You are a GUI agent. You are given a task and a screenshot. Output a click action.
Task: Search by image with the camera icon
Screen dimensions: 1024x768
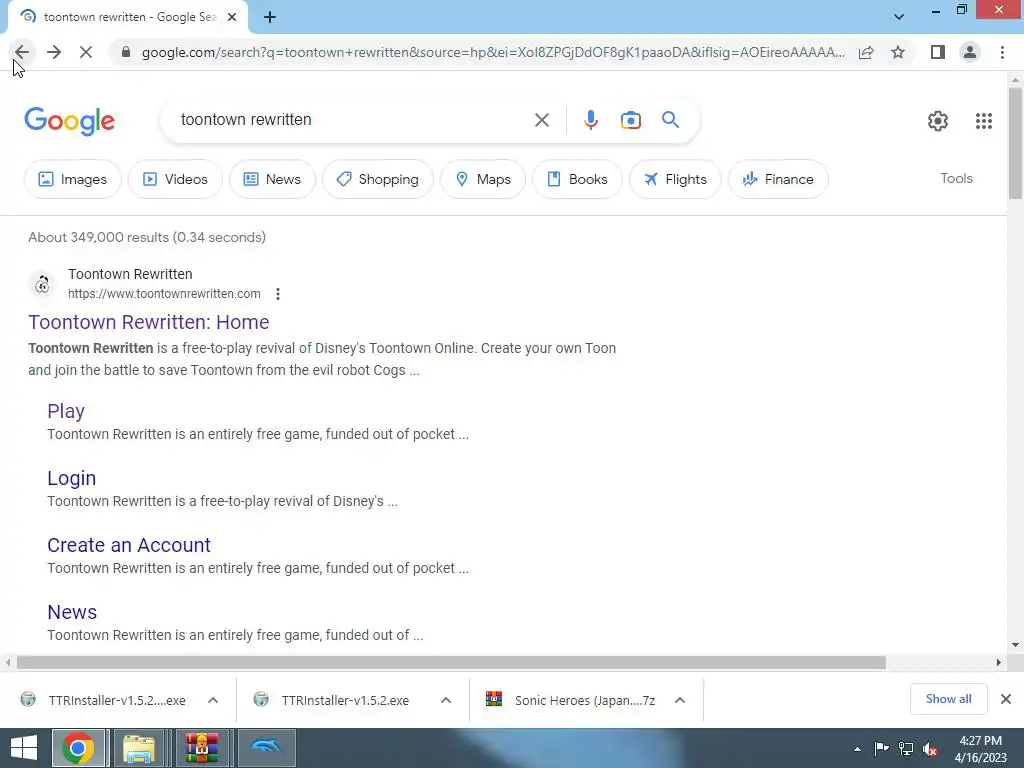[630, 120]
